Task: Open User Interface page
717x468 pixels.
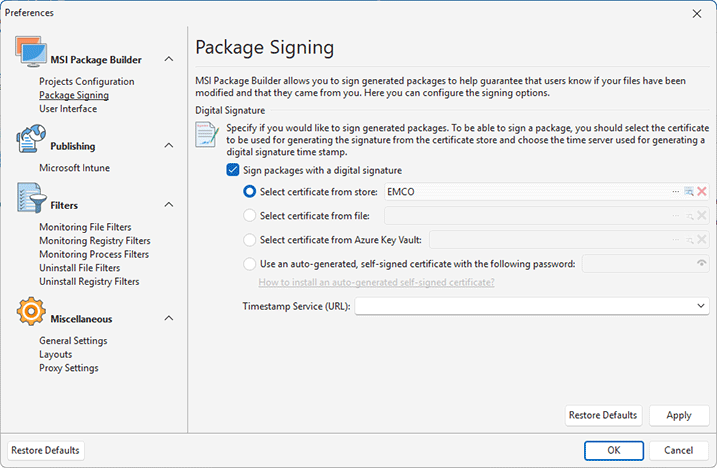Action: pos(68,109)
